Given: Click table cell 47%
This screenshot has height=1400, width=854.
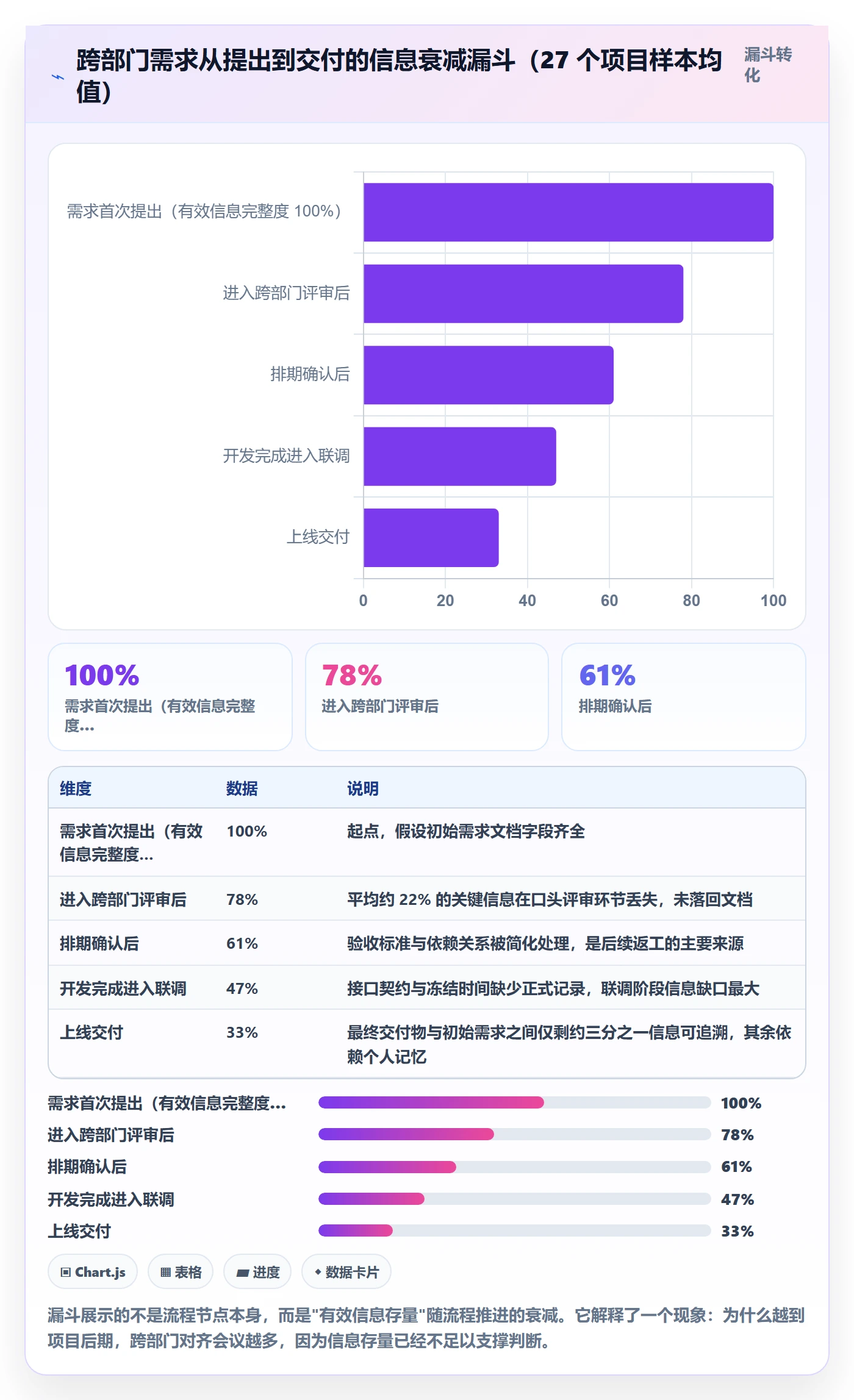Looking at the screenshot, I should (242, 988).
